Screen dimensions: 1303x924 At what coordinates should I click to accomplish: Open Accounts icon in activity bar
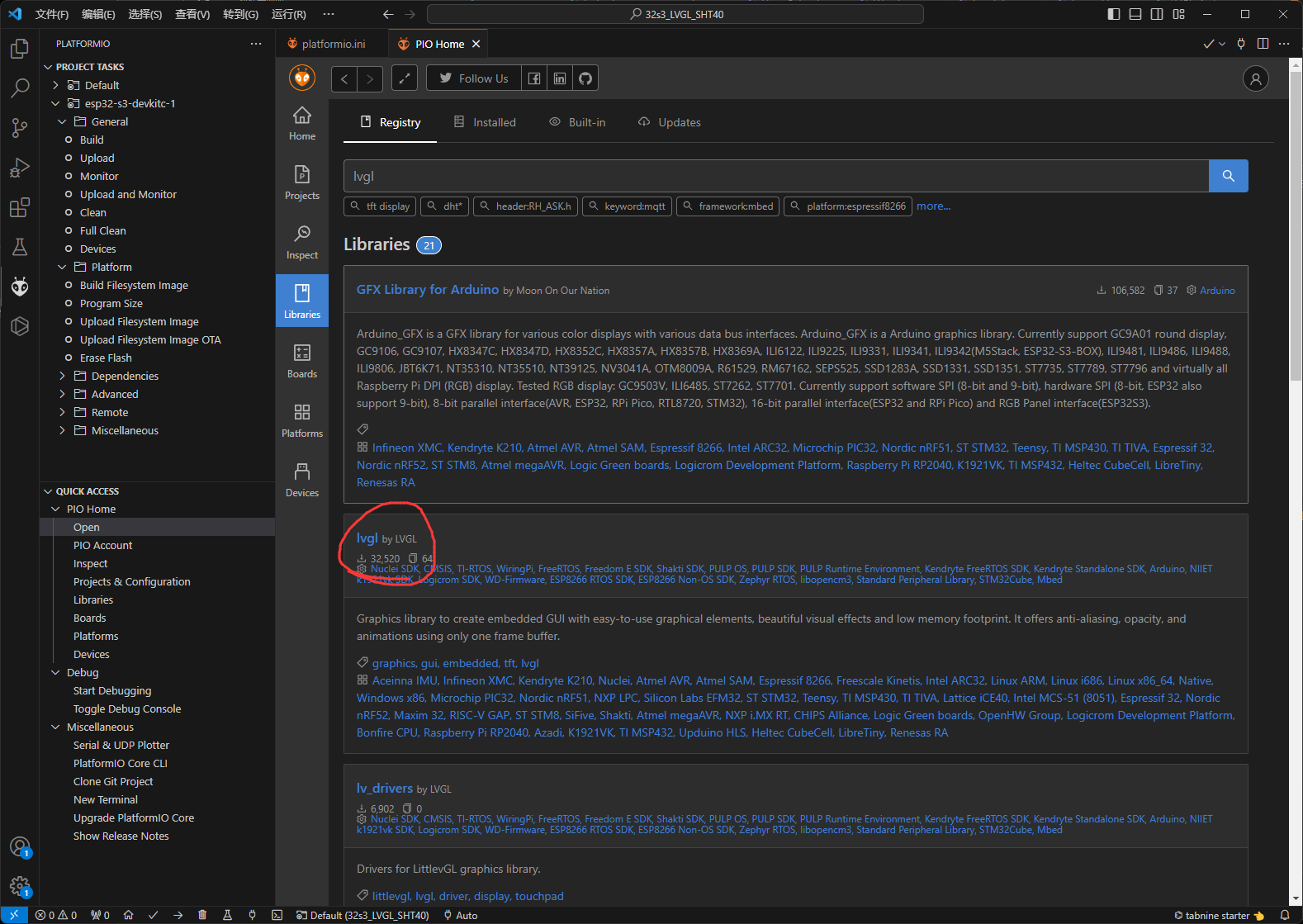(x=20, y=847)
